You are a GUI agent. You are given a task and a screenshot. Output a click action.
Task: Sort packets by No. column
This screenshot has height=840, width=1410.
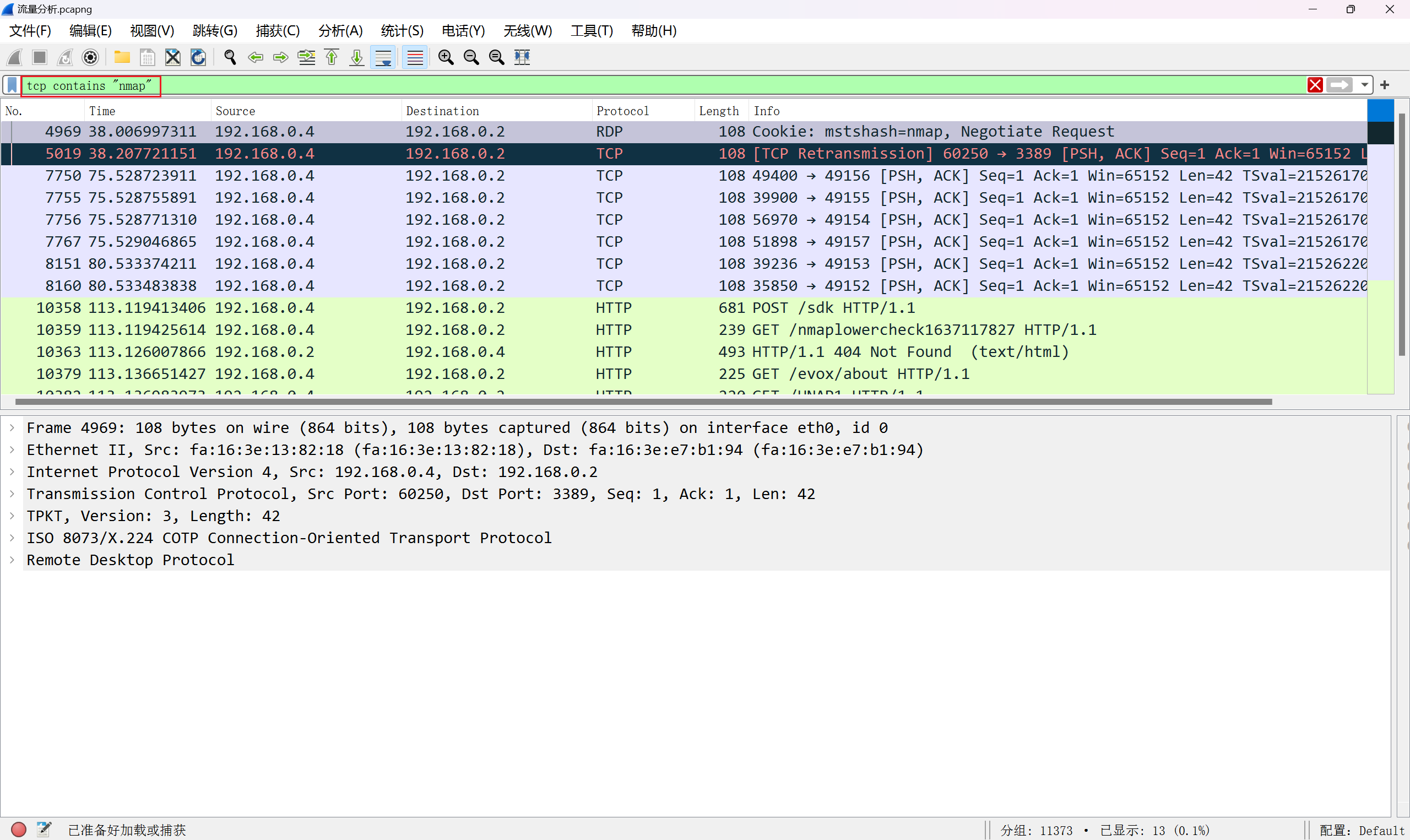coord(43,111)
